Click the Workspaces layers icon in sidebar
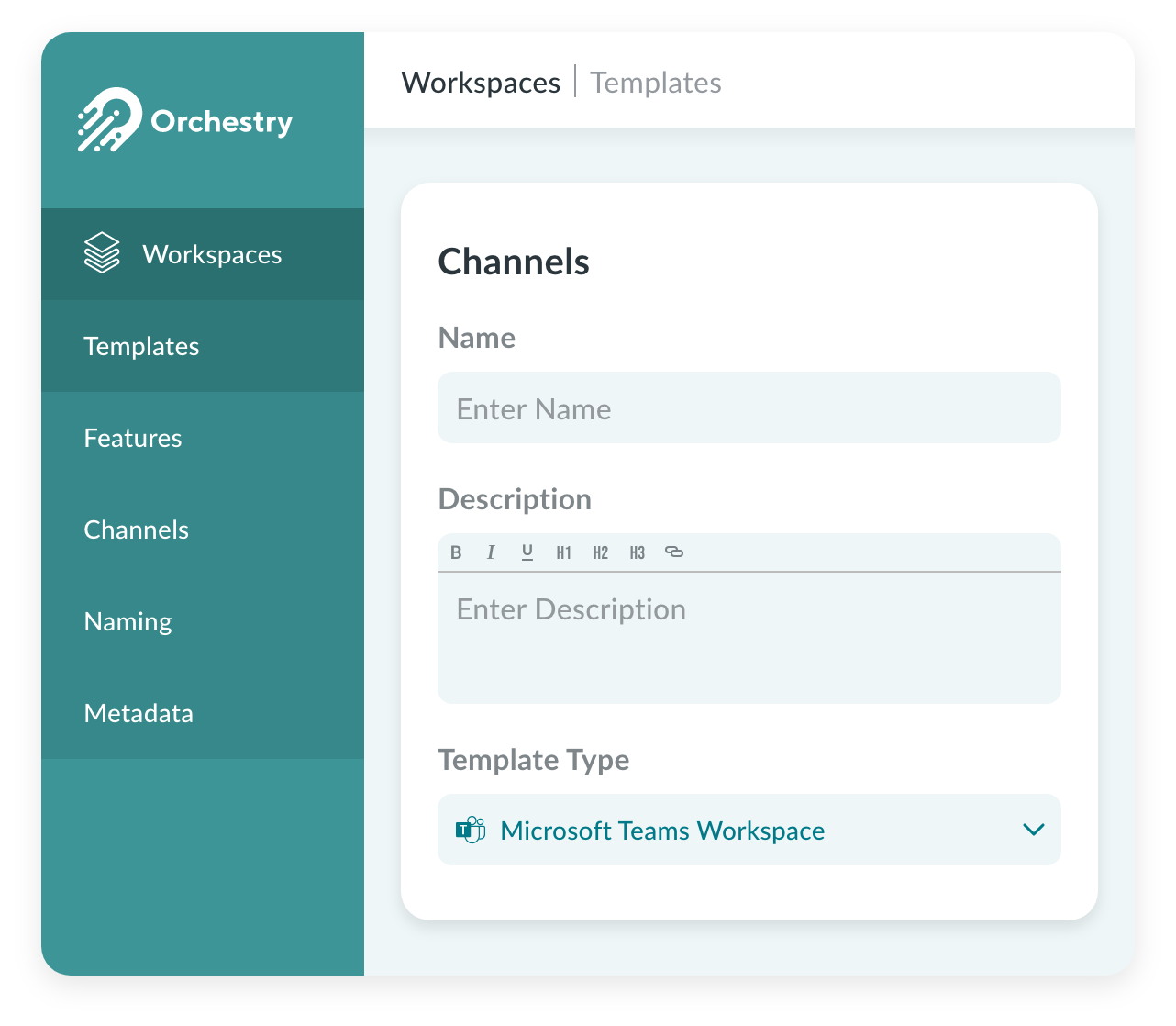 (x=101, y=253)
